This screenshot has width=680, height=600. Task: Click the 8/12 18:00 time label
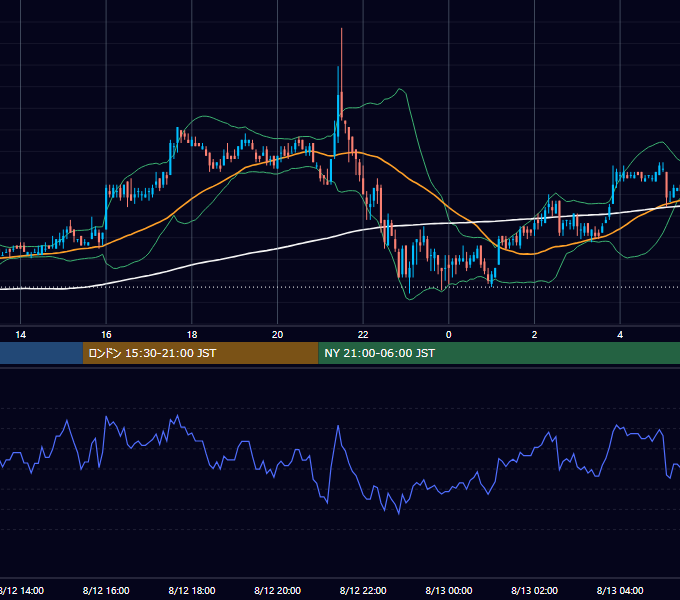(x=192, y=590)
